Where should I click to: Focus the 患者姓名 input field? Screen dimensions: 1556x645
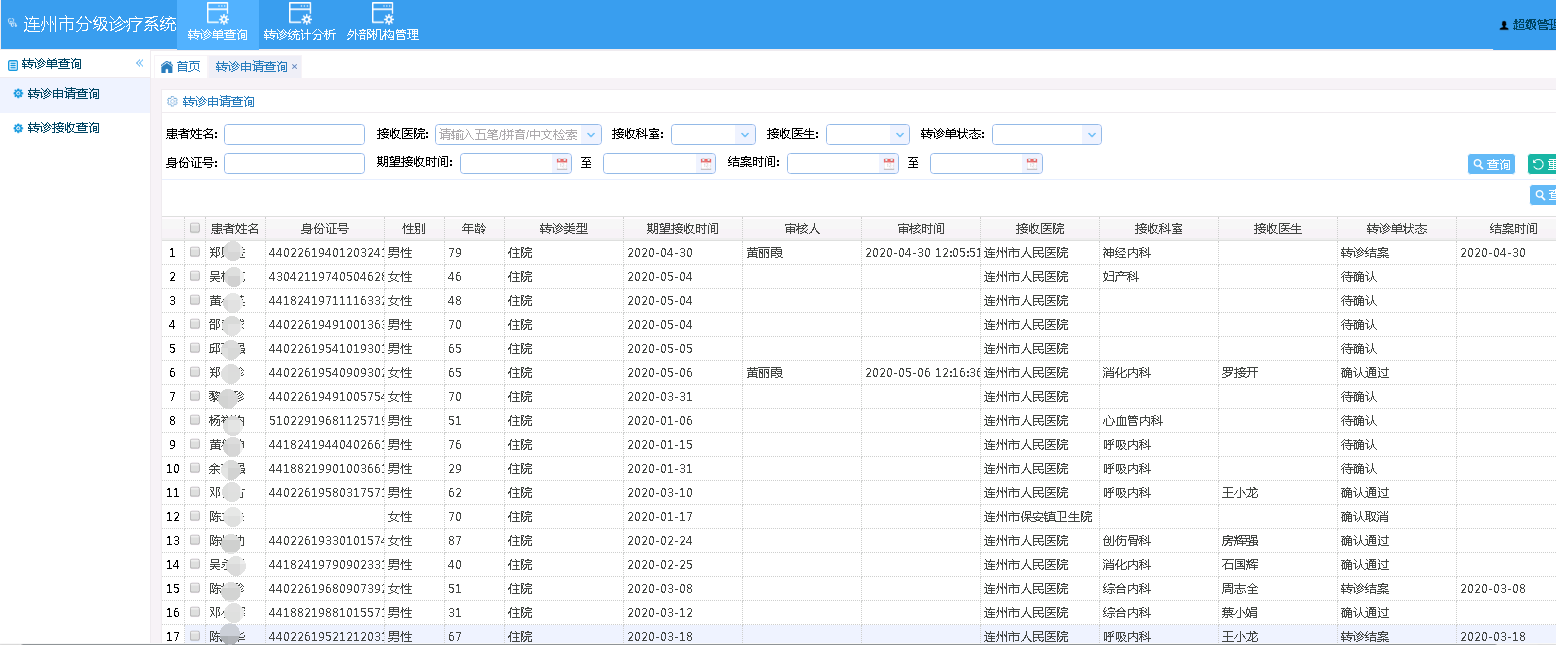[x=294, y=135]
